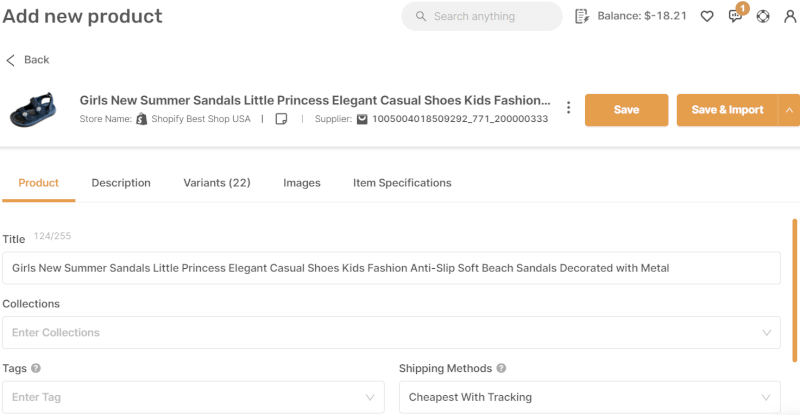This screenshot has height=415, width=800.
Task: Click the orders notepad icon beside Balance
Action: pos(582,16)
